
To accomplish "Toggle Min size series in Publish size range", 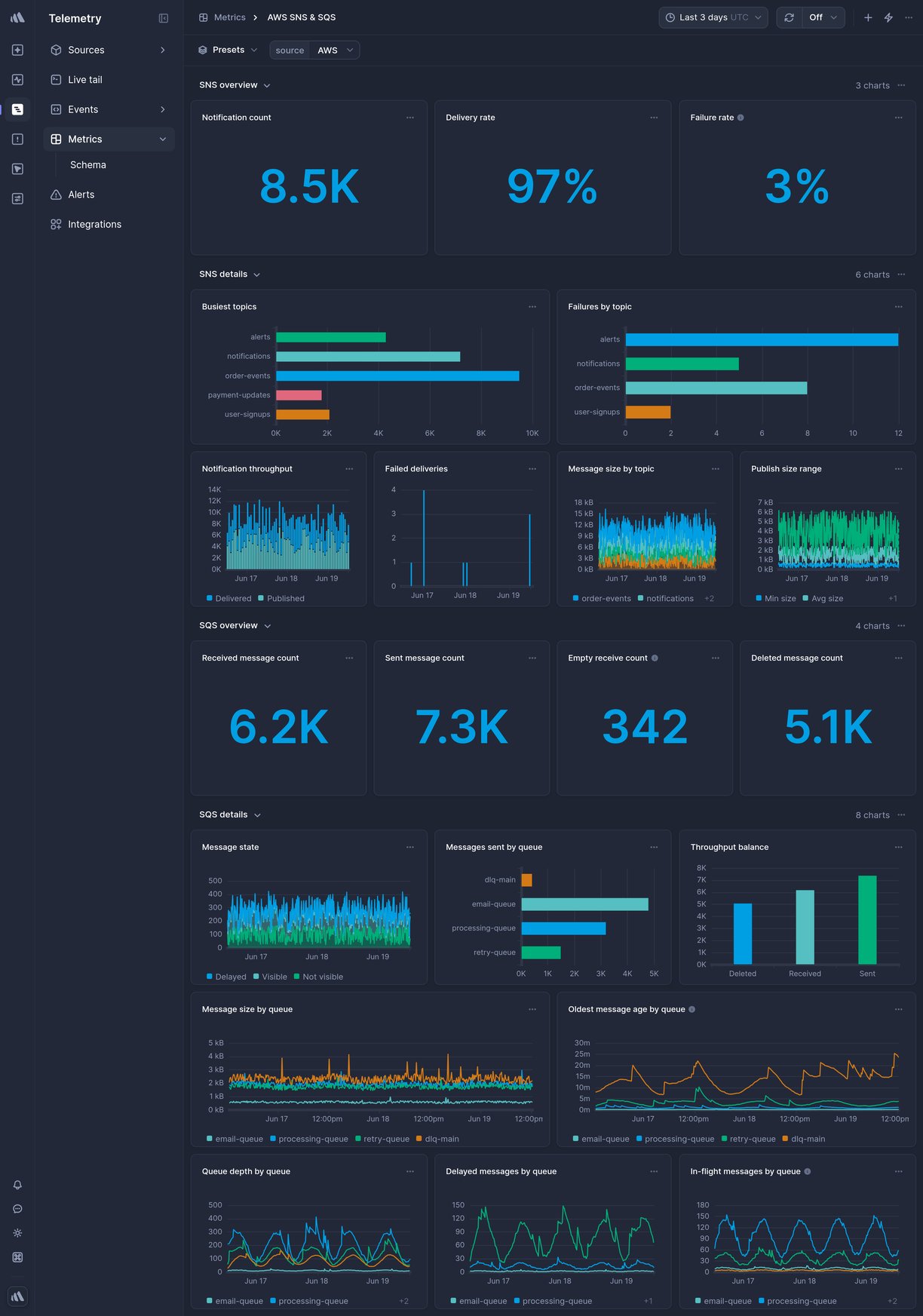I will pyautogui.click(x=776, y=599).
